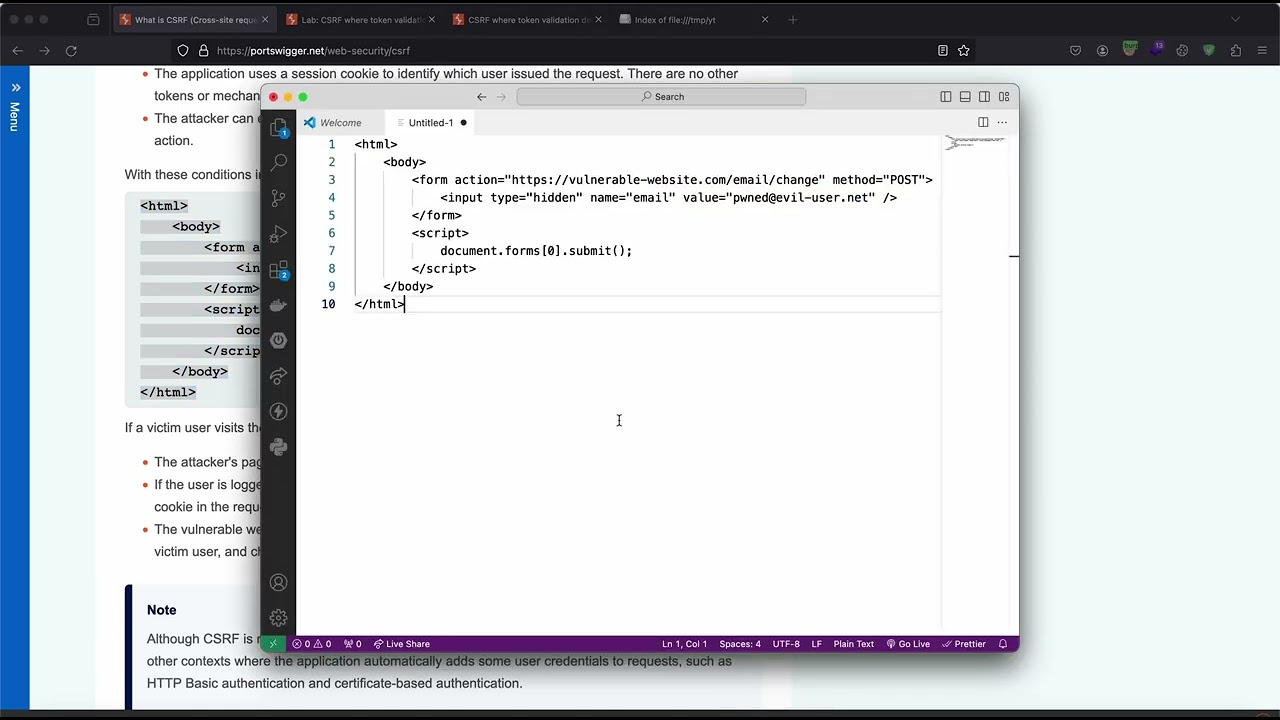Click line 7 document.forms[0].submit() code
1280x720 pixels.
click(x=536, y=251)
